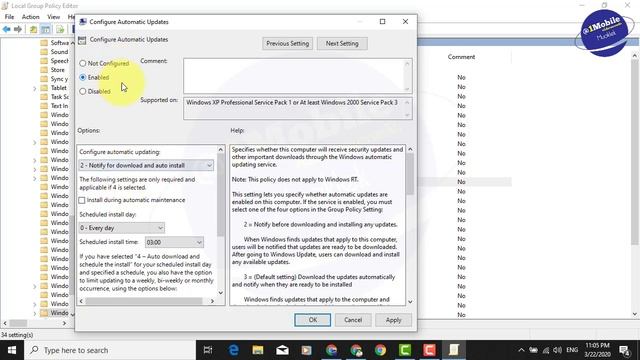640x360 pixels.
Task: Expand the Tablet folder in the tree
Action: tap(35, 88)
